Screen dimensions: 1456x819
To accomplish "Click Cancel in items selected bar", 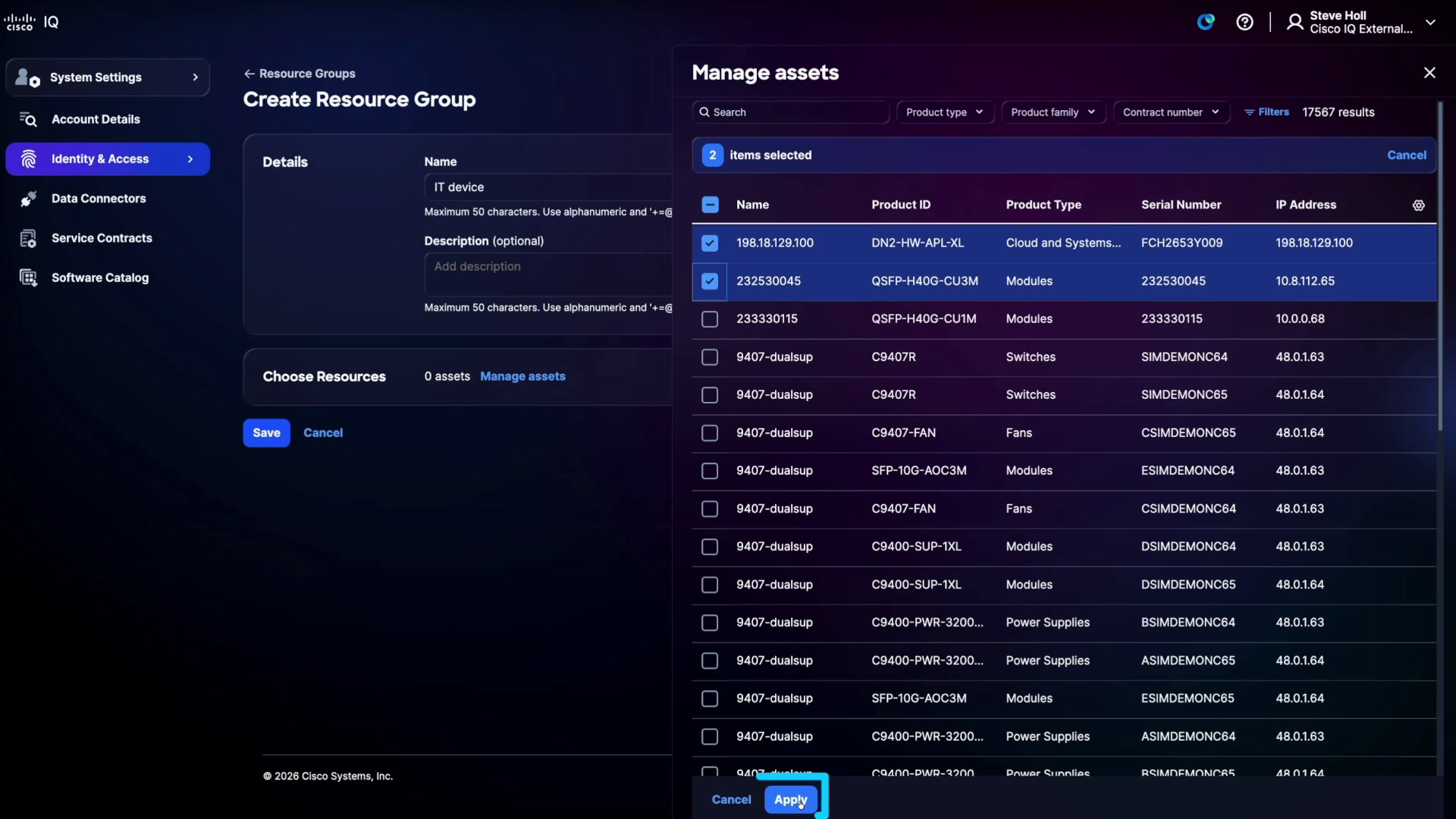I will [1407, 155].
